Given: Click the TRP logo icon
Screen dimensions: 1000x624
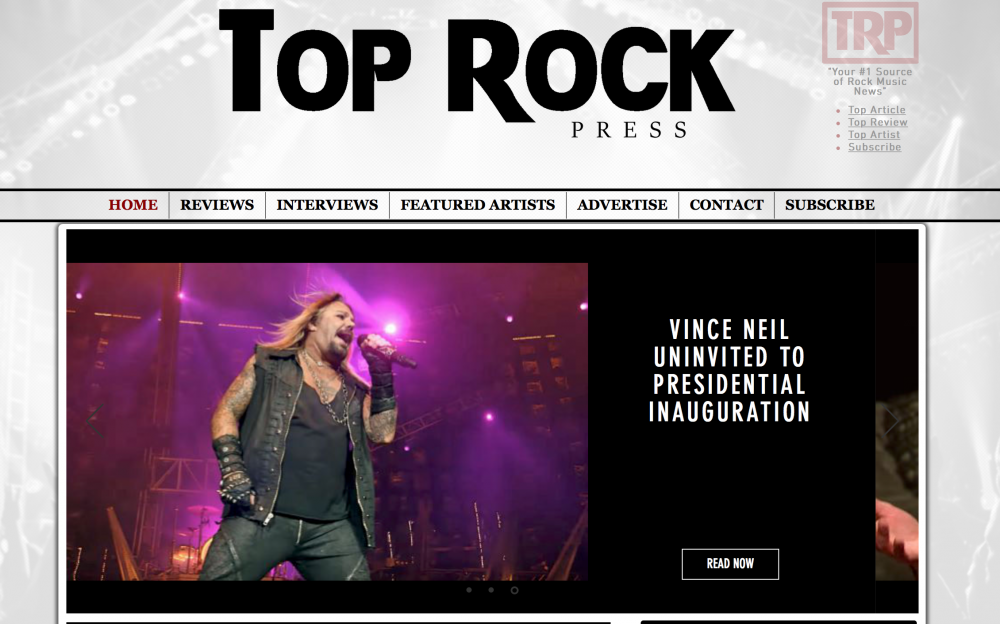Looking at the screenshot, I should coord(870,33).
